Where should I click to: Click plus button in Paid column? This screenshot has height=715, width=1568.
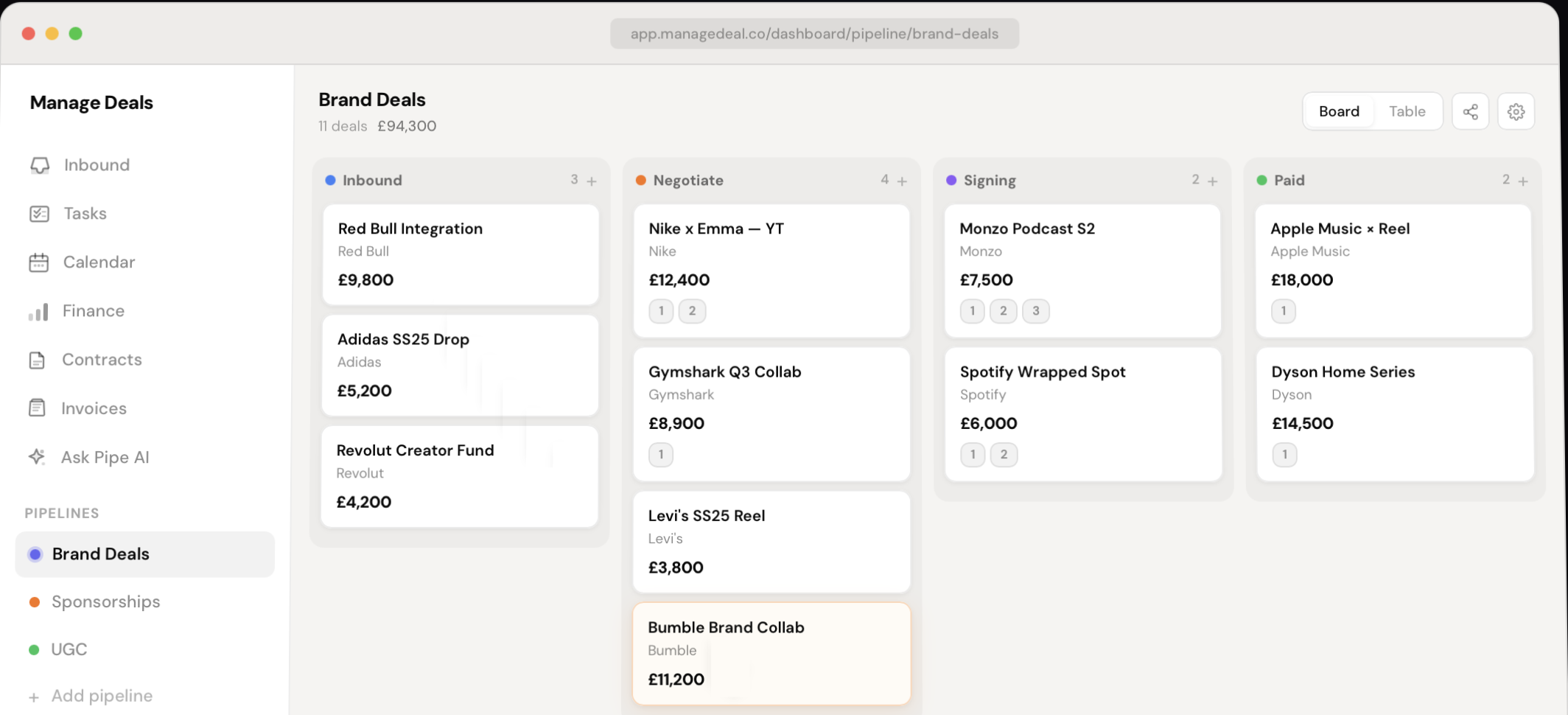pos(1523,181)
